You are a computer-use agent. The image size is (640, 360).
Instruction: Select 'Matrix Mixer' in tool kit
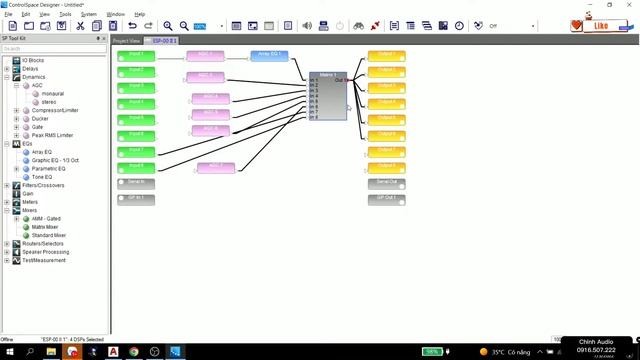pos(45,227)
